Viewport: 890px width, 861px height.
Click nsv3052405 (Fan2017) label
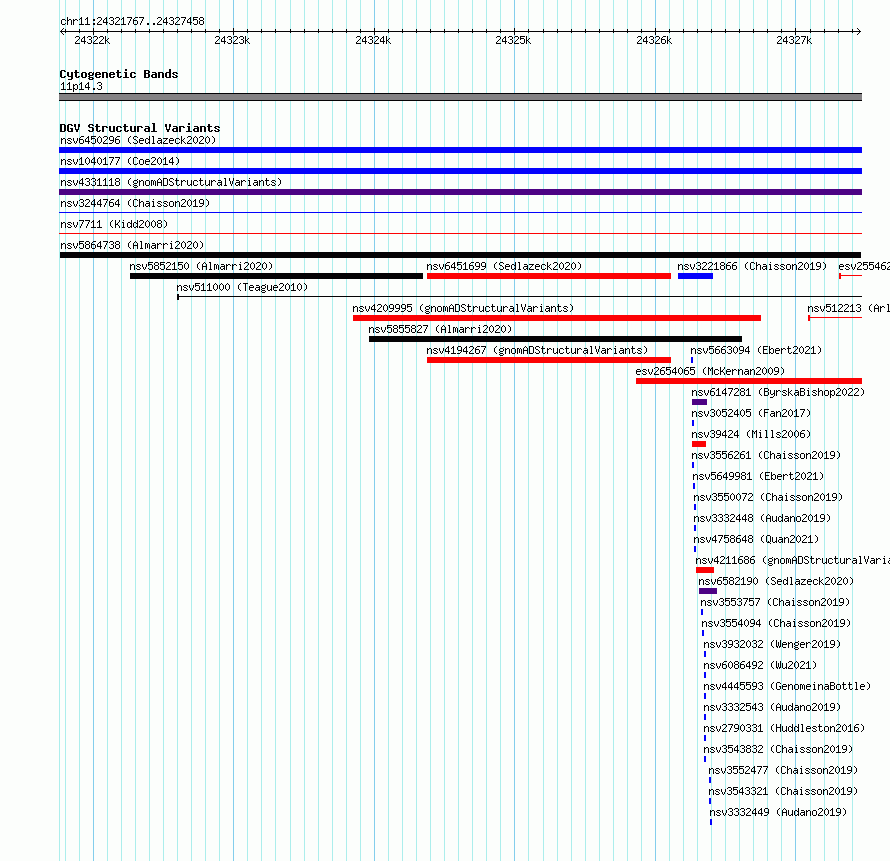(752, 413)
